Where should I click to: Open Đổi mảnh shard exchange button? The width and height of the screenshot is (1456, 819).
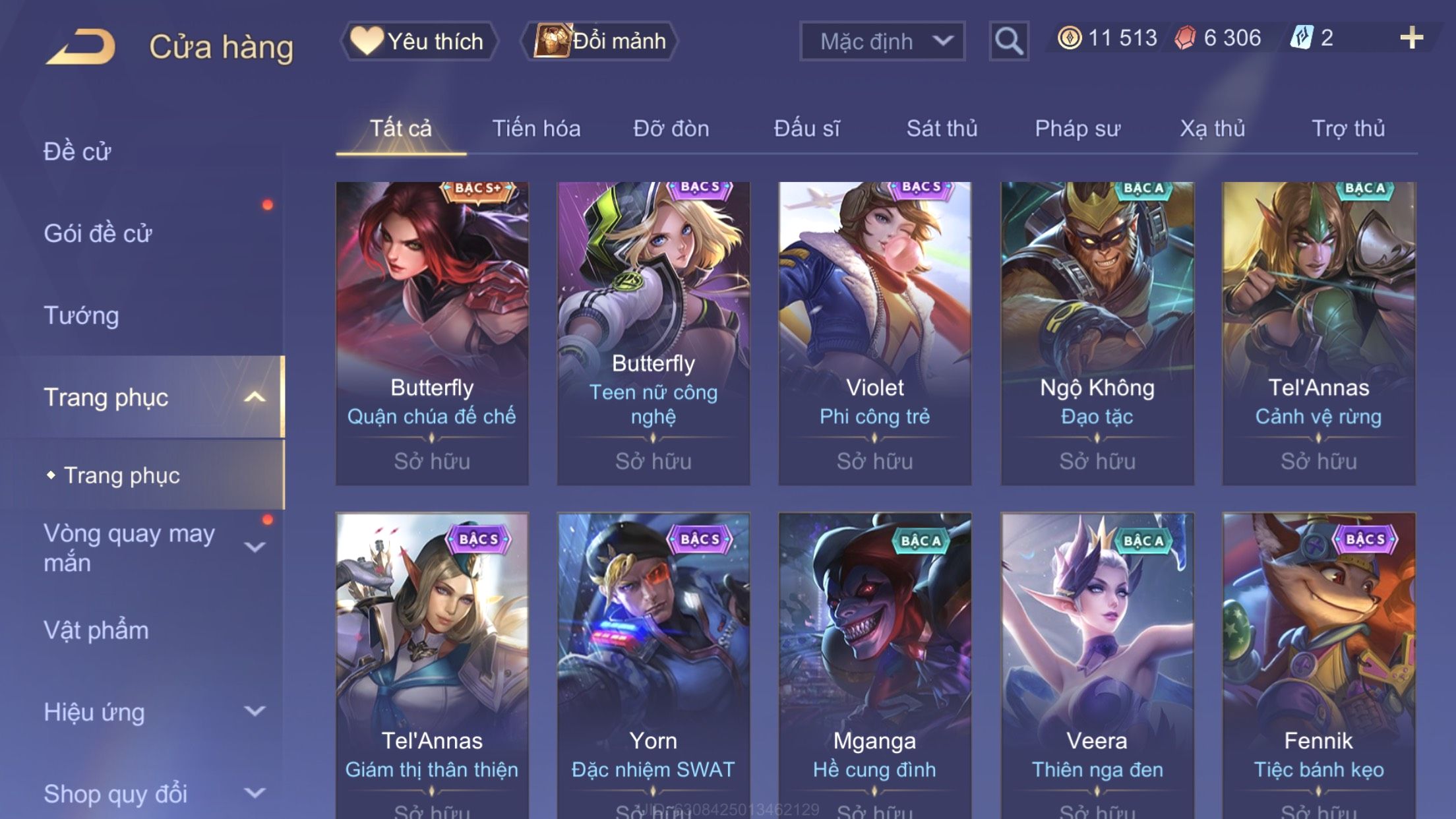point(599,42)
